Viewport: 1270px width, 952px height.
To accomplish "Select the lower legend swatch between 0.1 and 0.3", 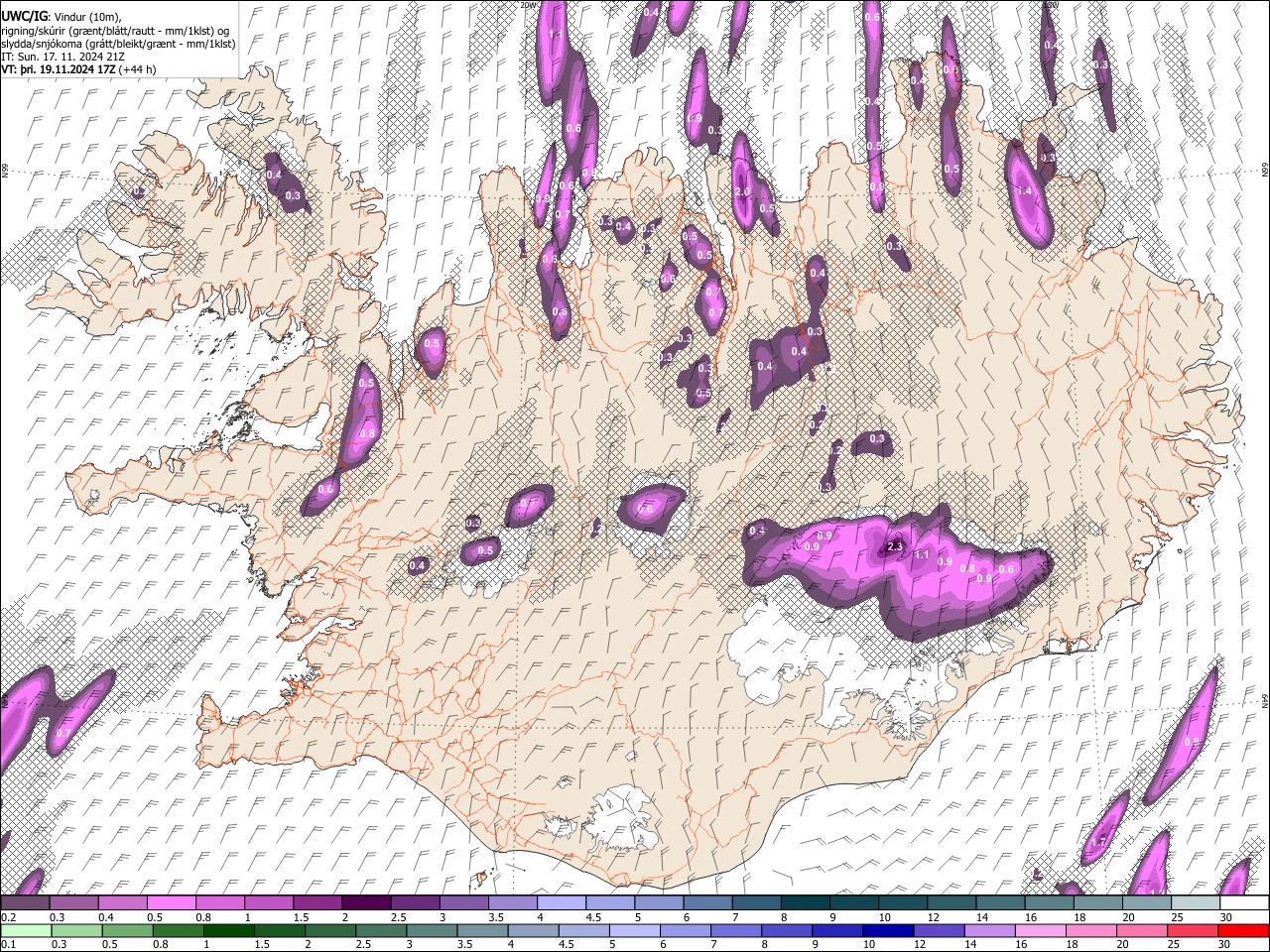I will coord(25,930).
